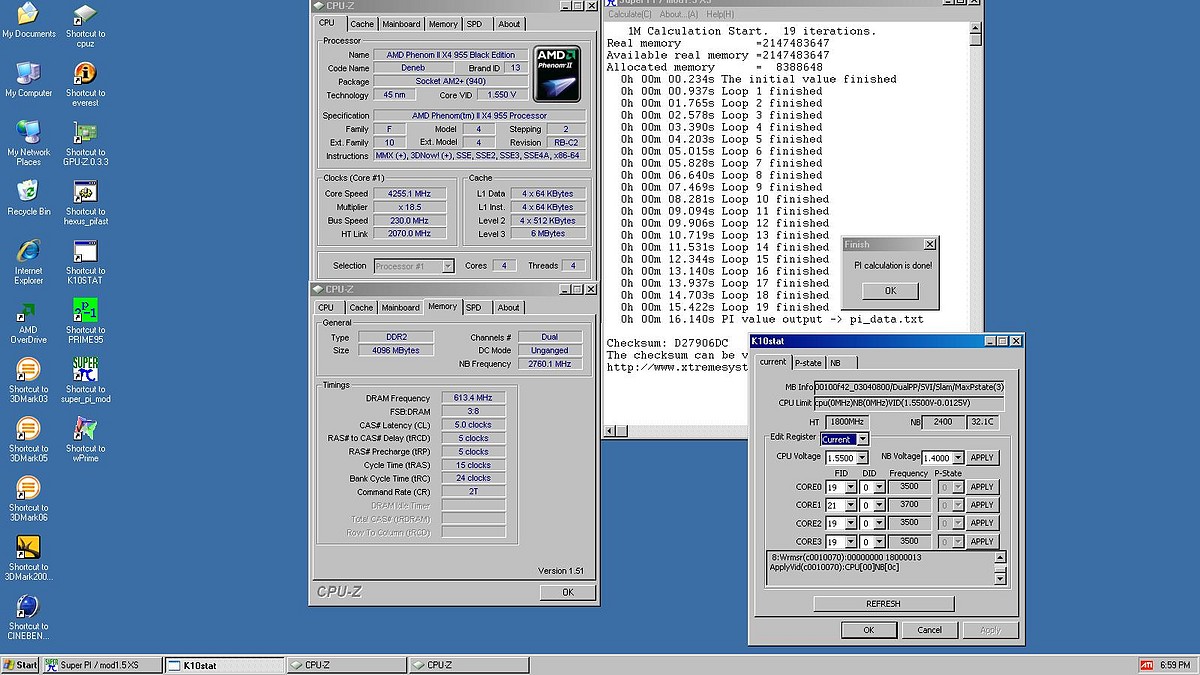Select the Shortcut to wPrime icon
This screenshot has width=1200, height=675.
point(85,429)
